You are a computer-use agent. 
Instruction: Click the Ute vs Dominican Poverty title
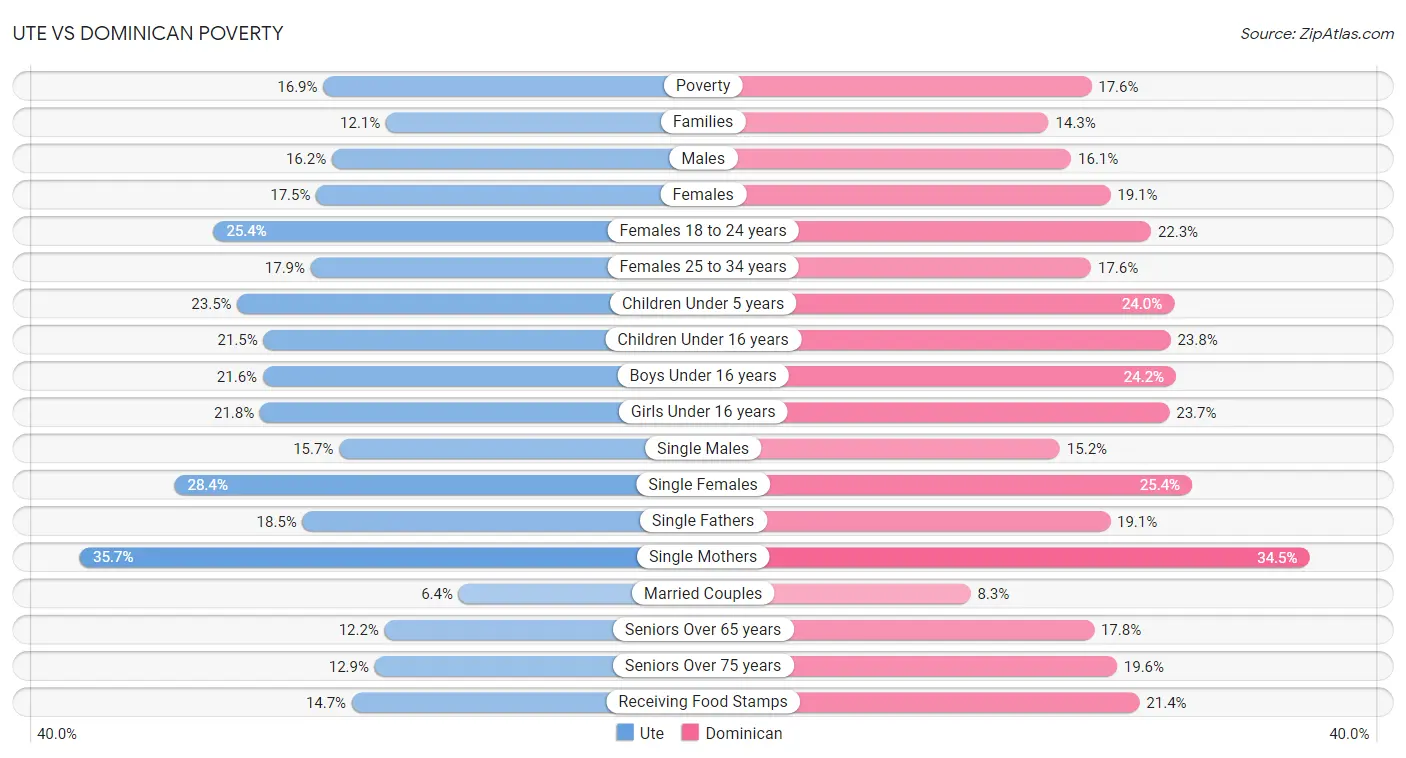point(148,33)
